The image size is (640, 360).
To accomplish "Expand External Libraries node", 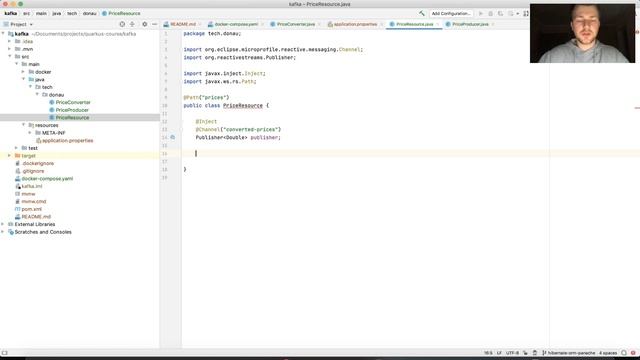I will click(x=3, y=224).
